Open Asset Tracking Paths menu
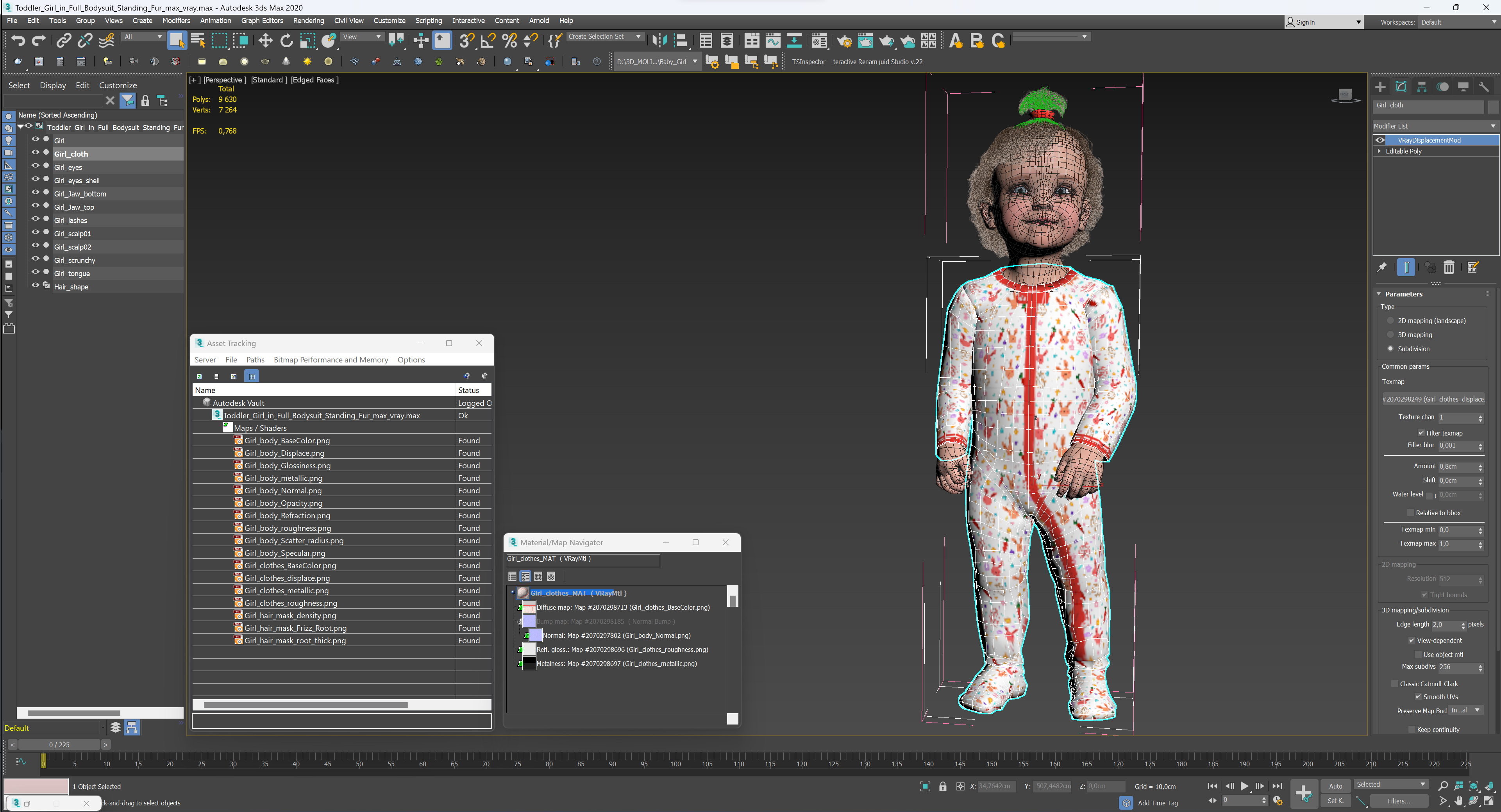 point(255,359)
